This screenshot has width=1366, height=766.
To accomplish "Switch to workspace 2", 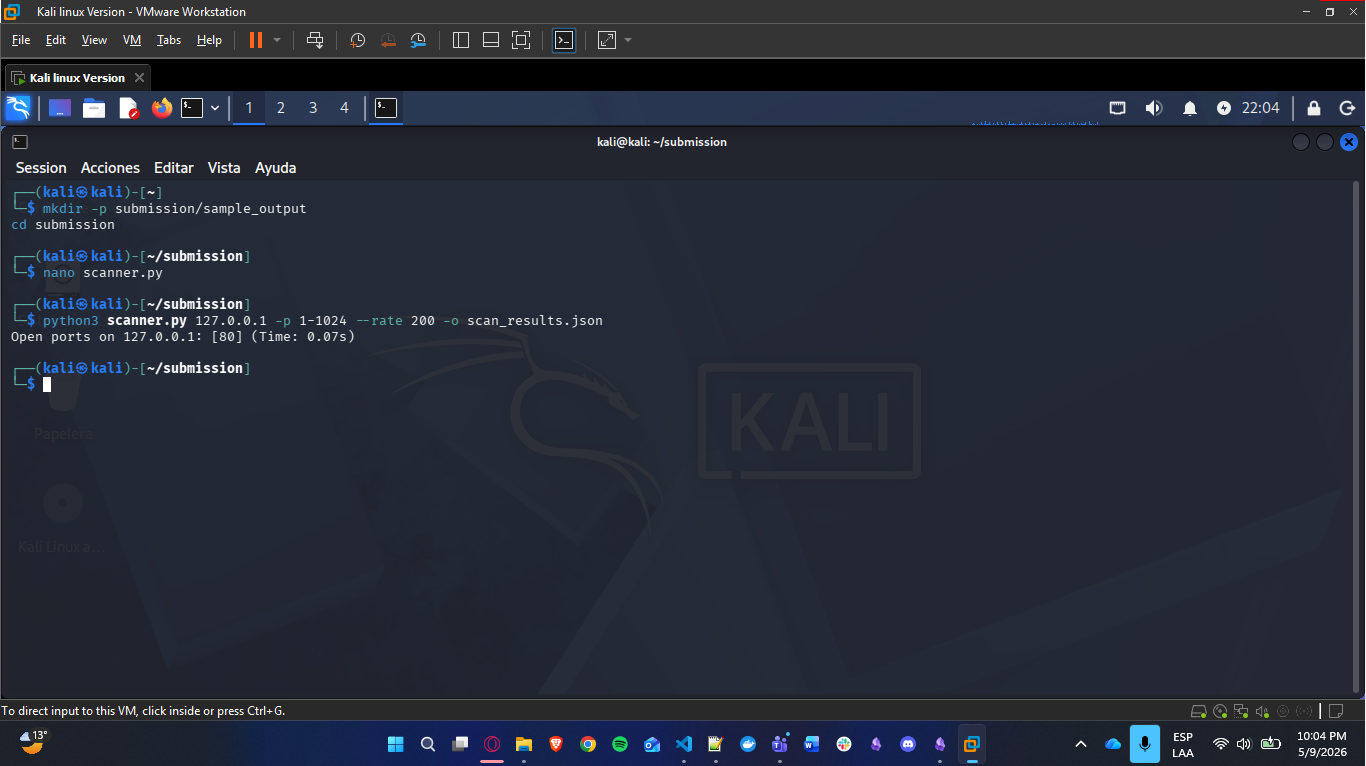I will click(x=281, y=108).
